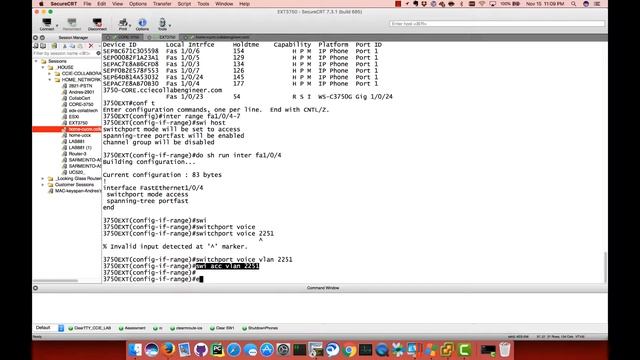The width and height of the screenshot is (640, 360).
Task: Click the Enter host field in toolbar
Action: click(497, 24)
